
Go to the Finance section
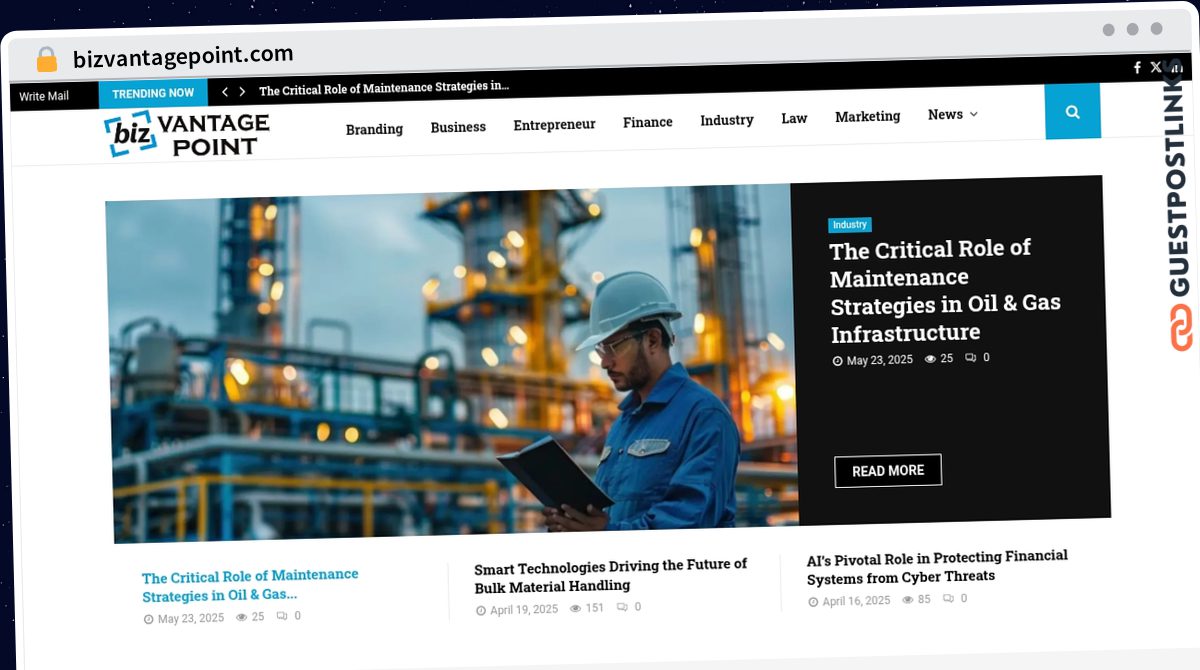pyautogui.click(x=648, y=122)
